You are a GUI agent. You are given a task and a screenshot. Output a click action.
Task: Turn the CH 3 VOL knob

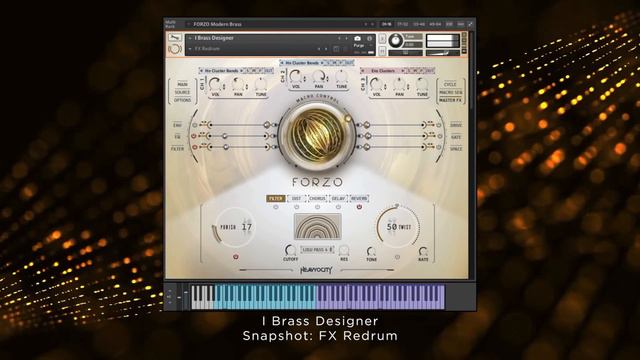coord(376,84)
